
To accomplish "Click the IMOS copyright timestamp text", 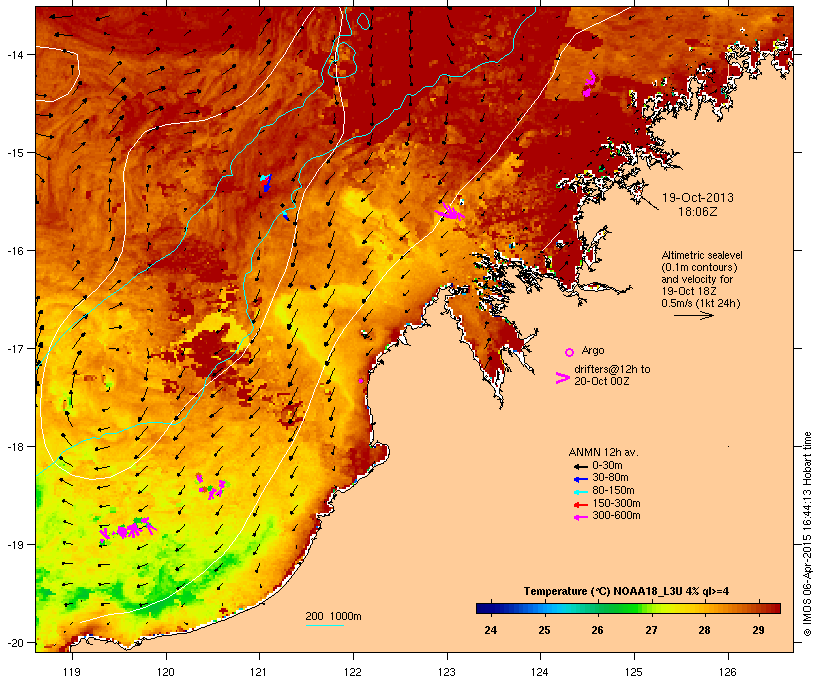I will [807, 535].
